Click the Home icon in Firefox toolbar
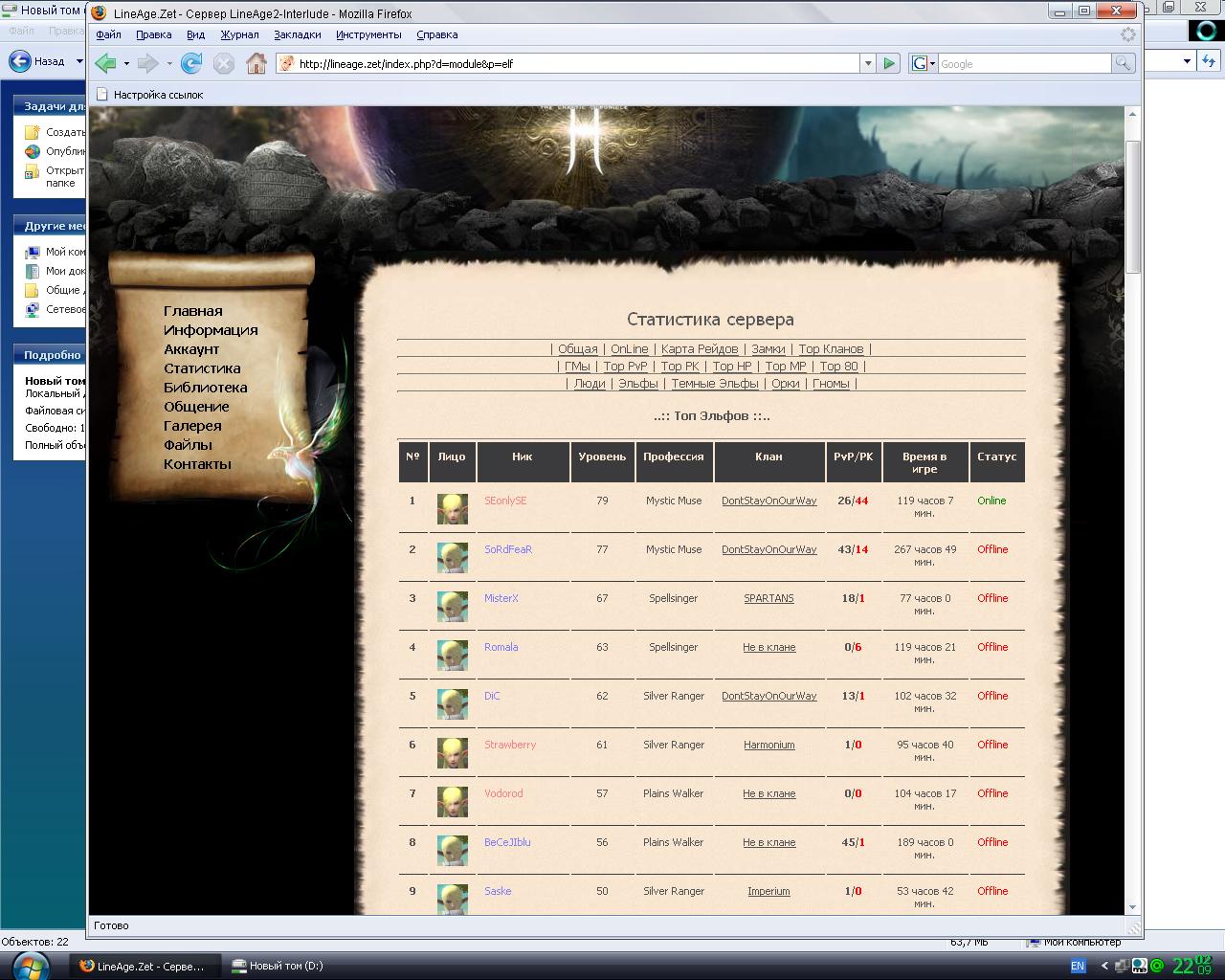 (256, 63)
